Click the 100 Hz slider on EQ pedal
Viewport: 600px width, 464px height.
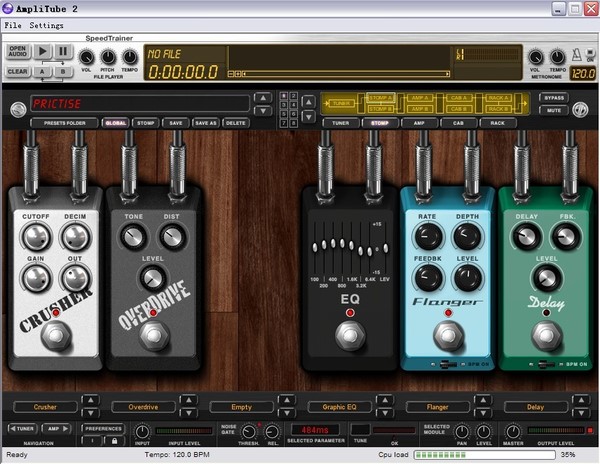tap(315, 247)
